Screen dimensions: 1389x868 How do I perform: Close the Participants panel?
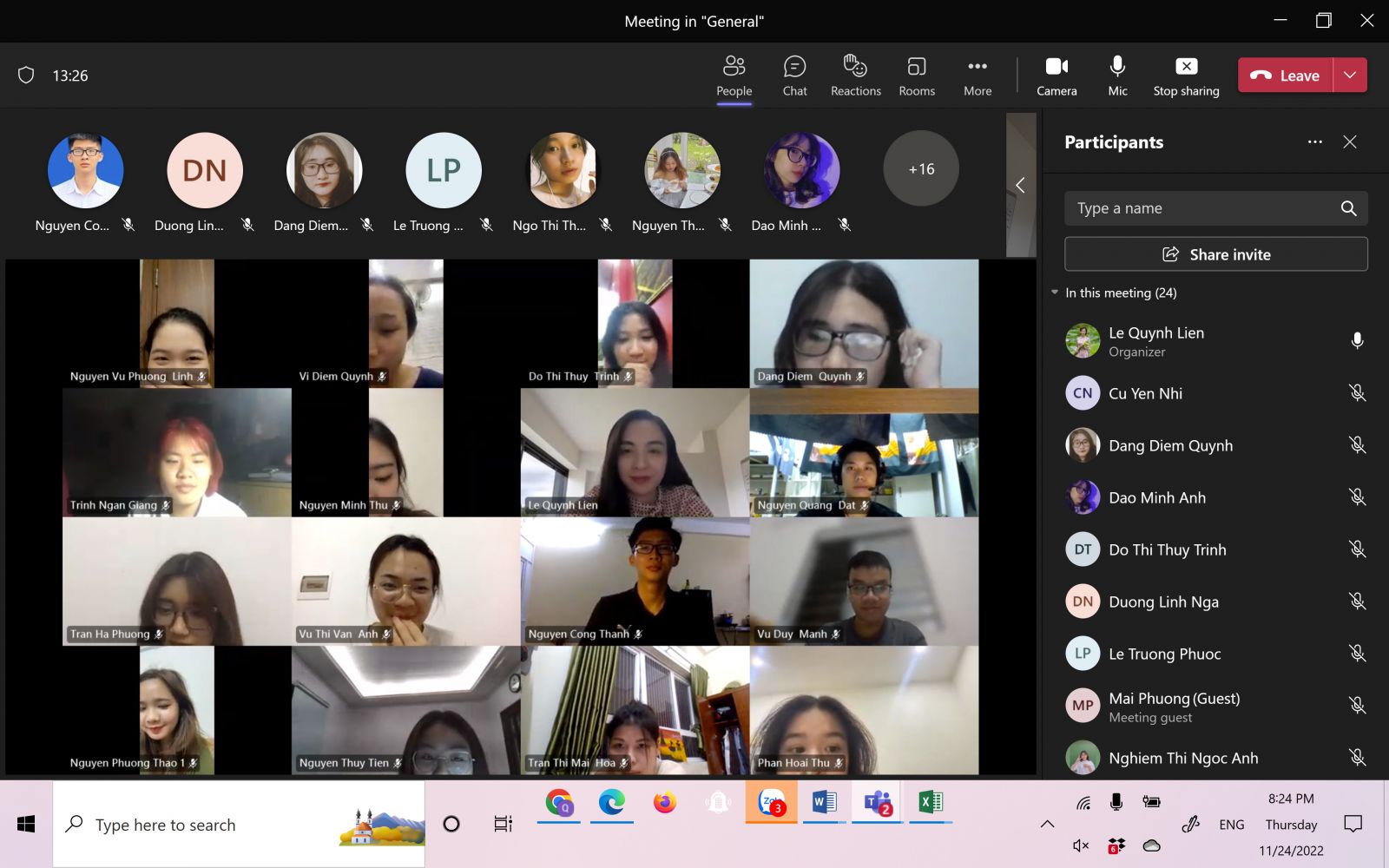(1350, 142)
